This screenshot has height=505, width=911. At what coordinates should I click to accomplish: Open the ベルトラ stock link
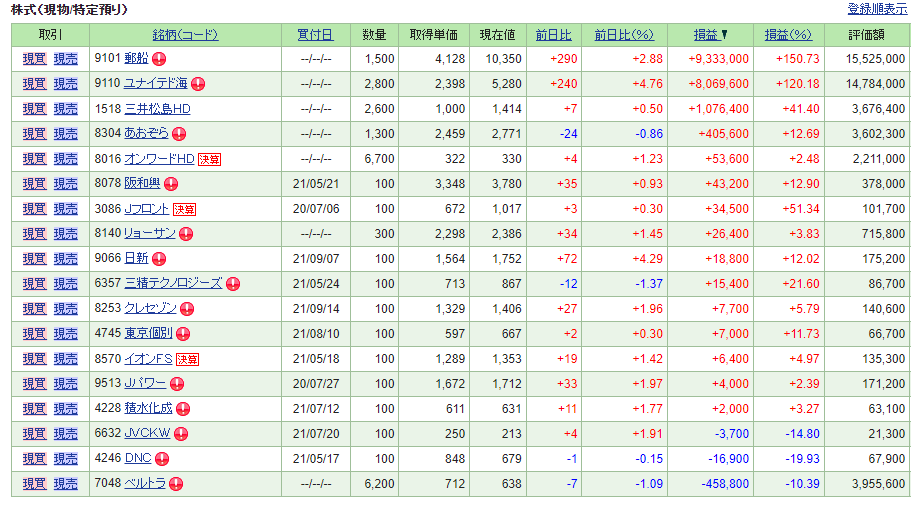[145, 483]
